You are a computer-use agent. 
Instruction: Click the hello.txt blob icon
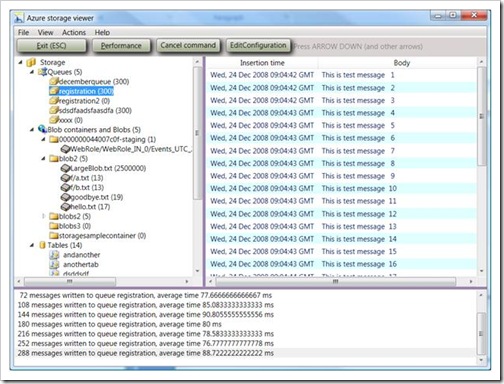tap(65, 207)
